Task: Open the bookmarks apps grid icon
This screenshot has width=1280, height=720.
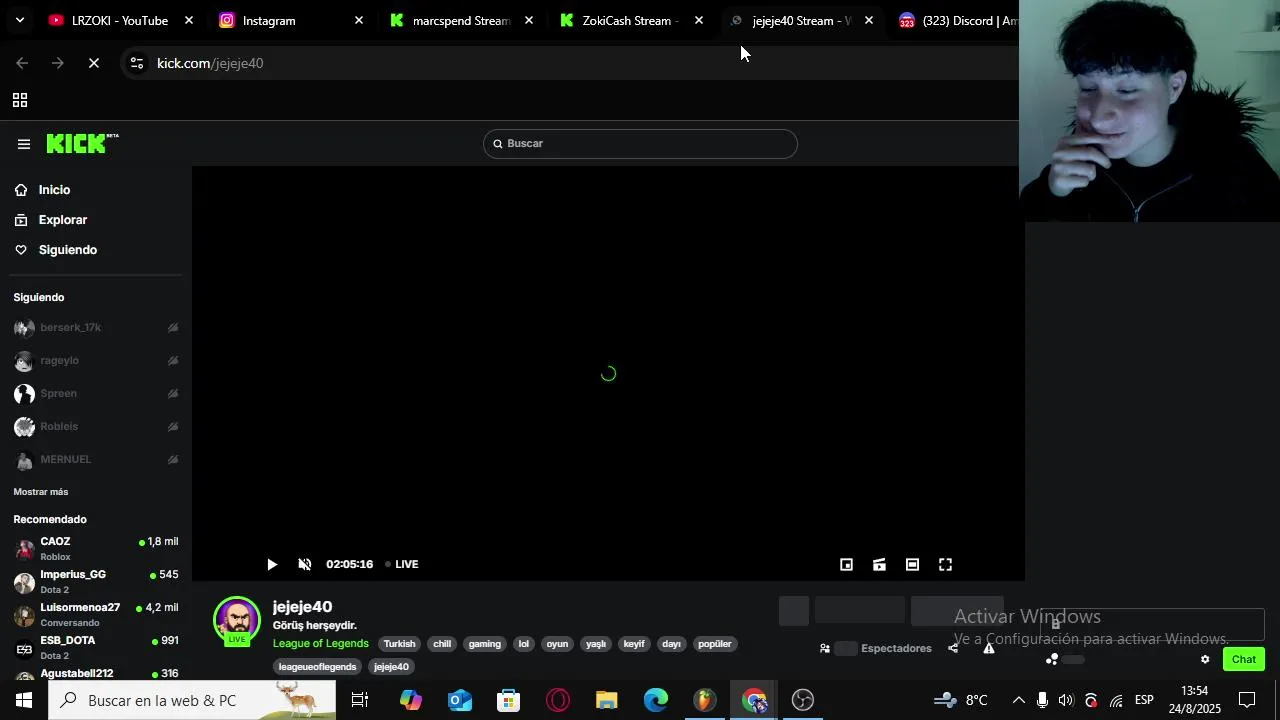Action: click(x=19, y=100)
